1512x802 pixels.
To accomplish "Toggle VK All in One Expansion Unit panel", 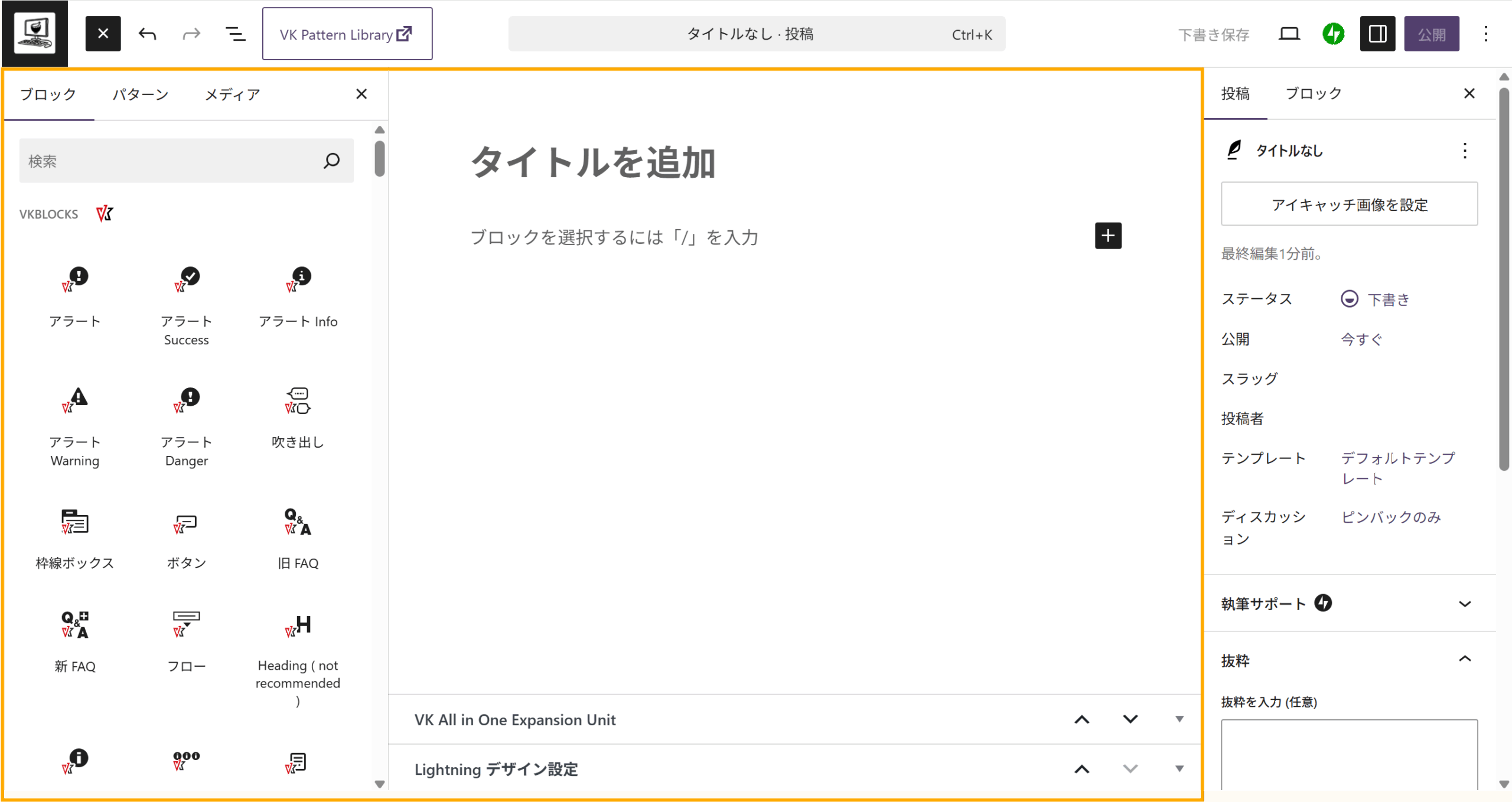I will coord(1179,719).
